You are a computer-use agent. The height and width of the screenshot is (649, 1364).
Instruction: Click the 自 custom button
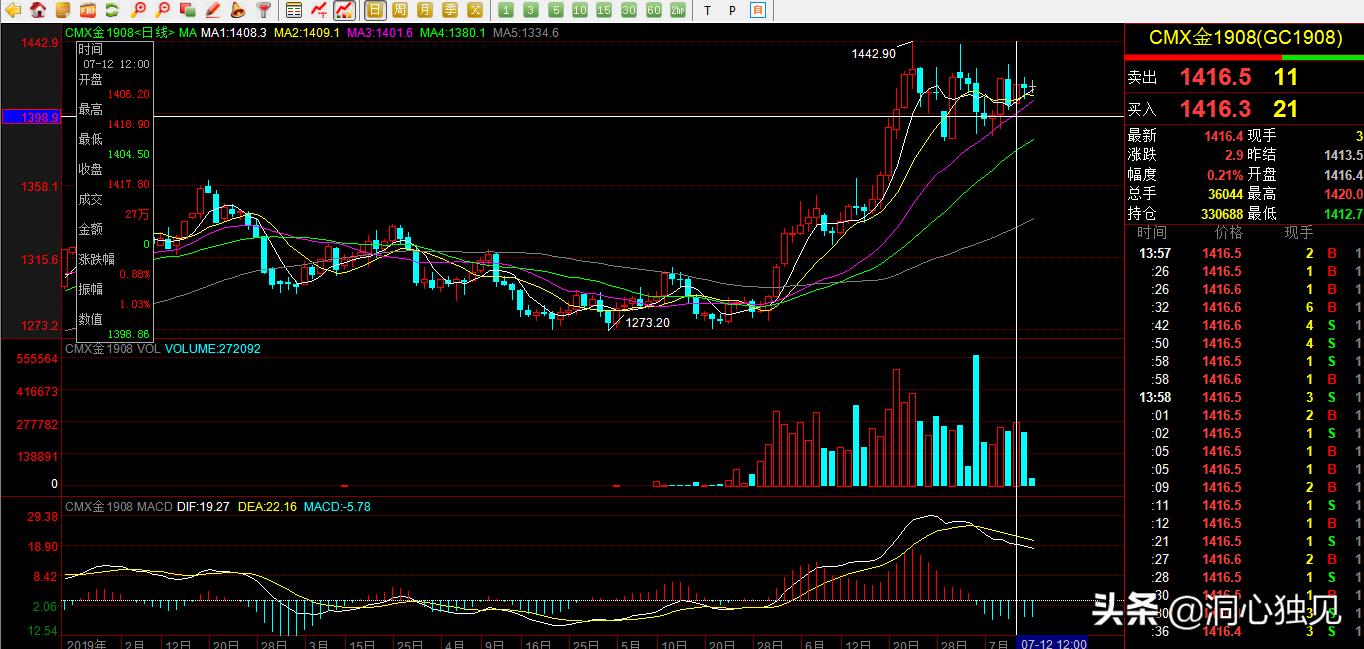coord(757,11)
